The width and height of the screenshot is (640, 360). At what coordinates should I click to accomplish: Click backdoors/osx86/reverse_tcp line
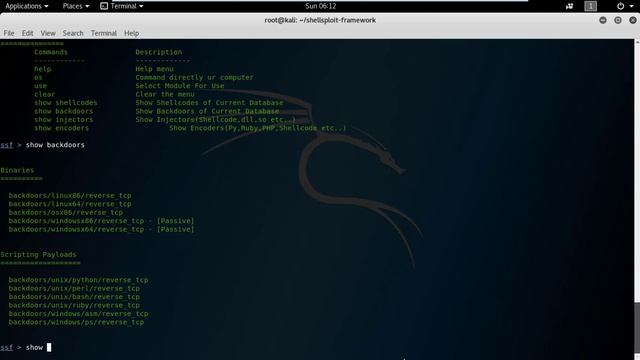[66, 213]
